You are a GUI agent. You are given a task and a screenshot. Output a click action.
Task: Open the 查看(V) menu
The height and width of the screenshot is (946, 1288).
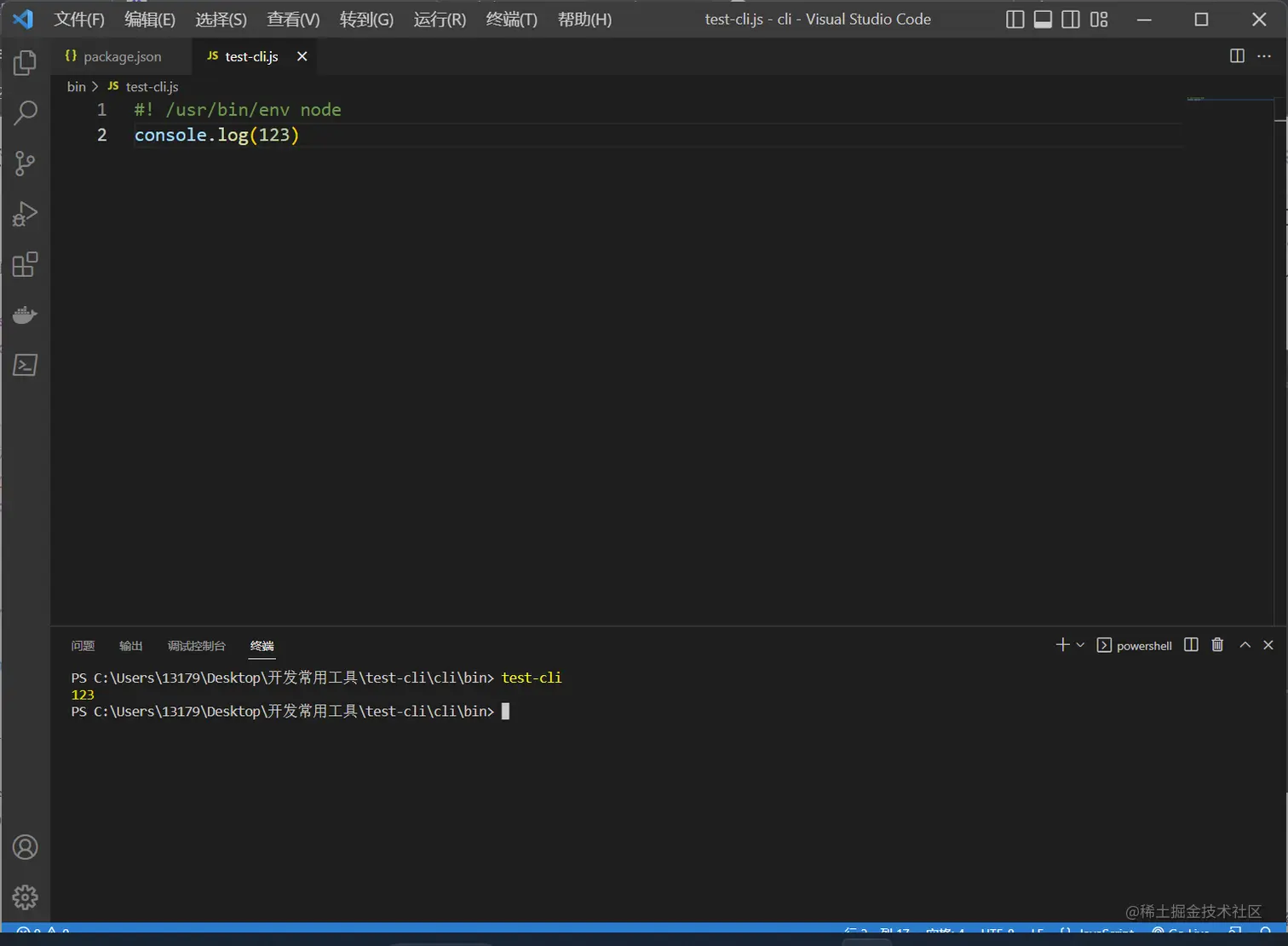(x=293, y=19)
